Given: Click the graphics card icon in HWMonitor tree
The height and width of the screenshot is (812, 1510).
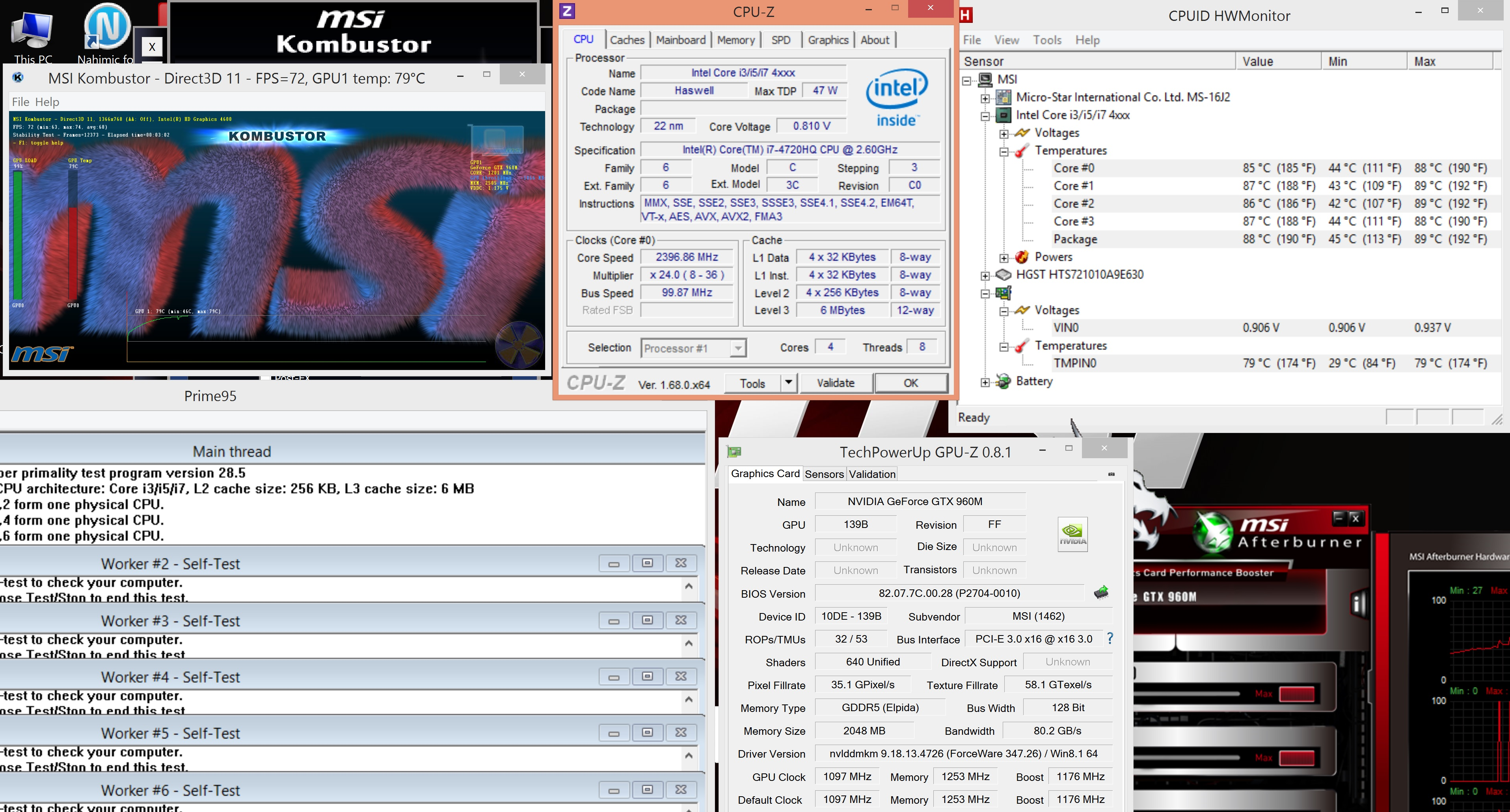Looking at the screenshot, I should (1004, 292).
